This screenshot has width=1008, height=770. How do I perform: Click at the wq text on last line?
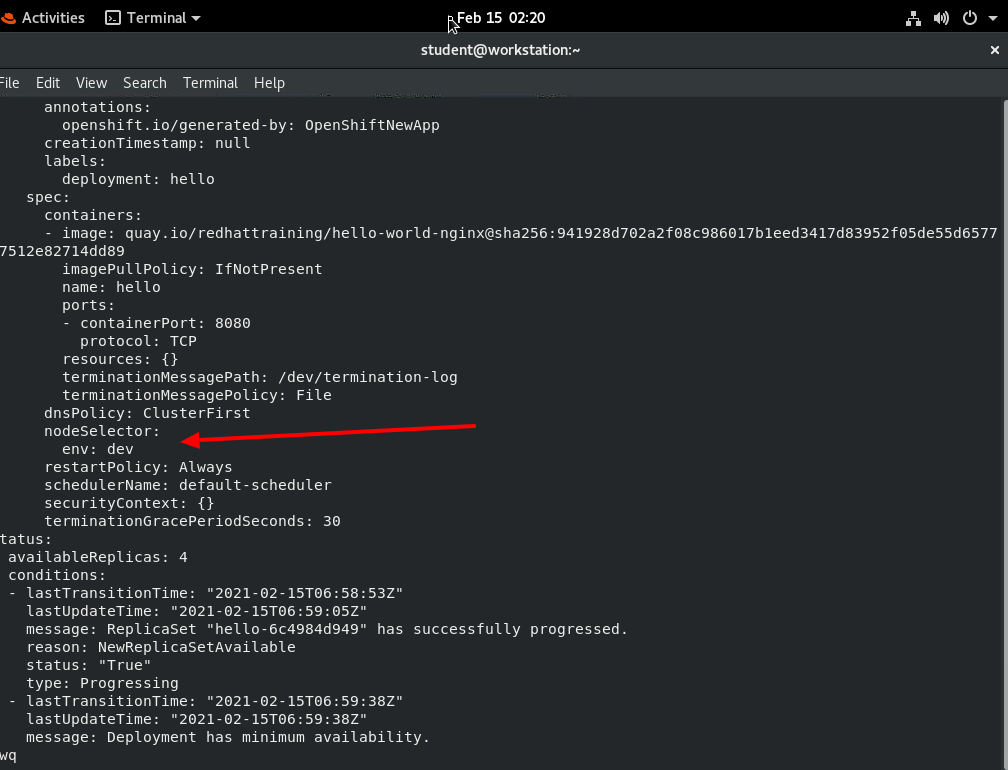(8, 755)
